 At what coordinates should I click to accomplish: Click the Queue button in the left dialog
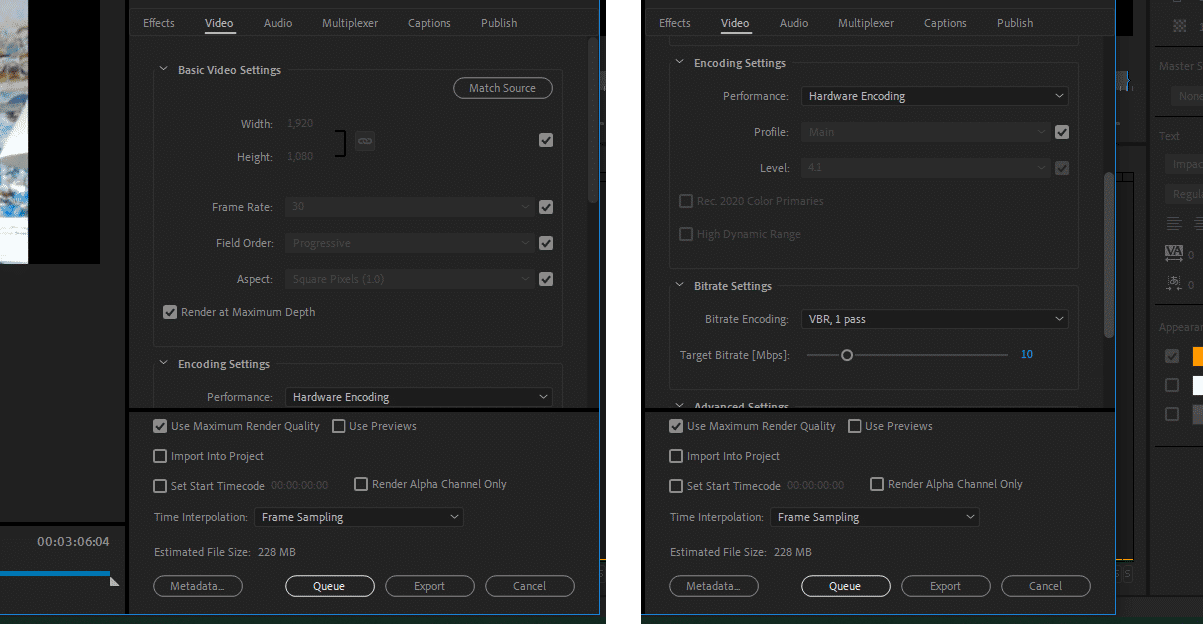point(329,586)
